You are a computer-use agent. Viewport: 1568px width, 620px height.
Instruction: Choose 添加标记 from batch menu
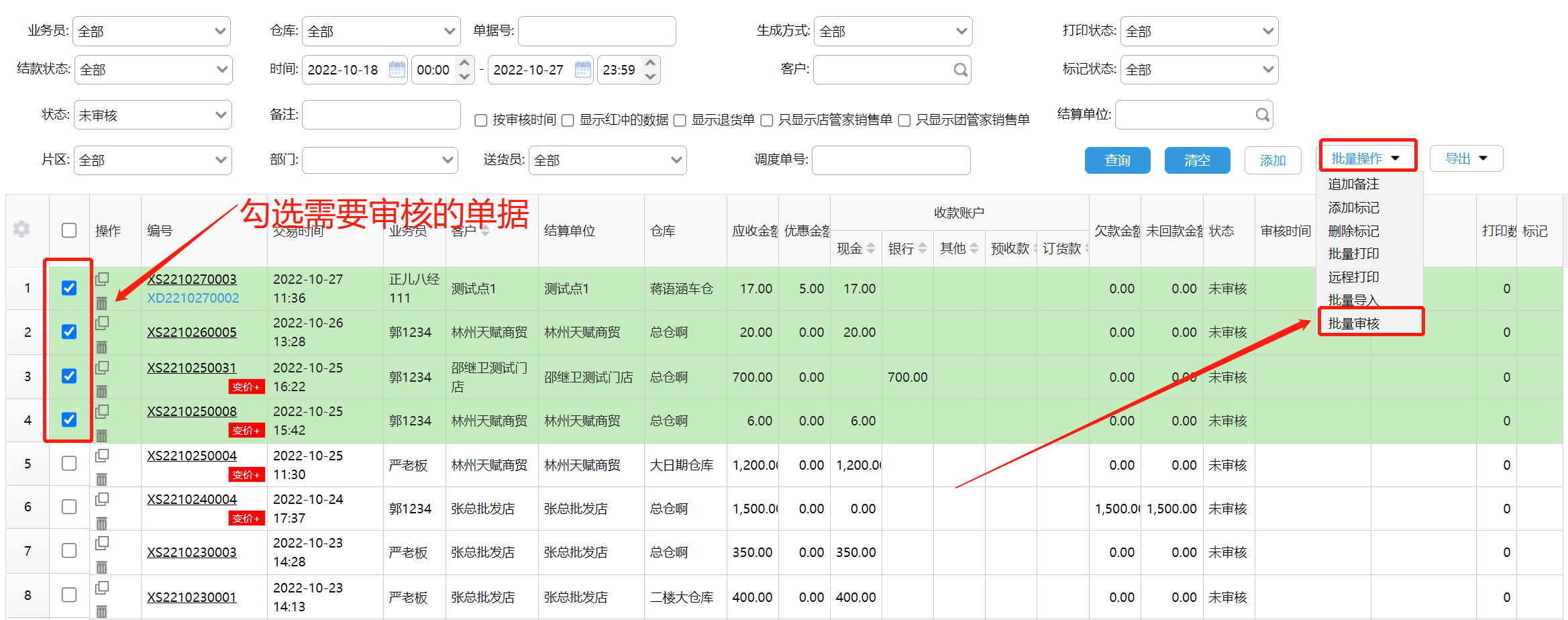click(1354, 207)
